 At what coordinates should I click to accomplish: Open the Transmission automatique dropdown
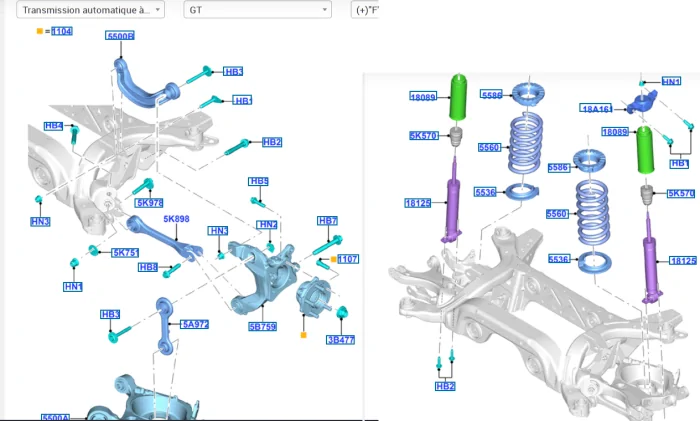(x=91, y=10)
